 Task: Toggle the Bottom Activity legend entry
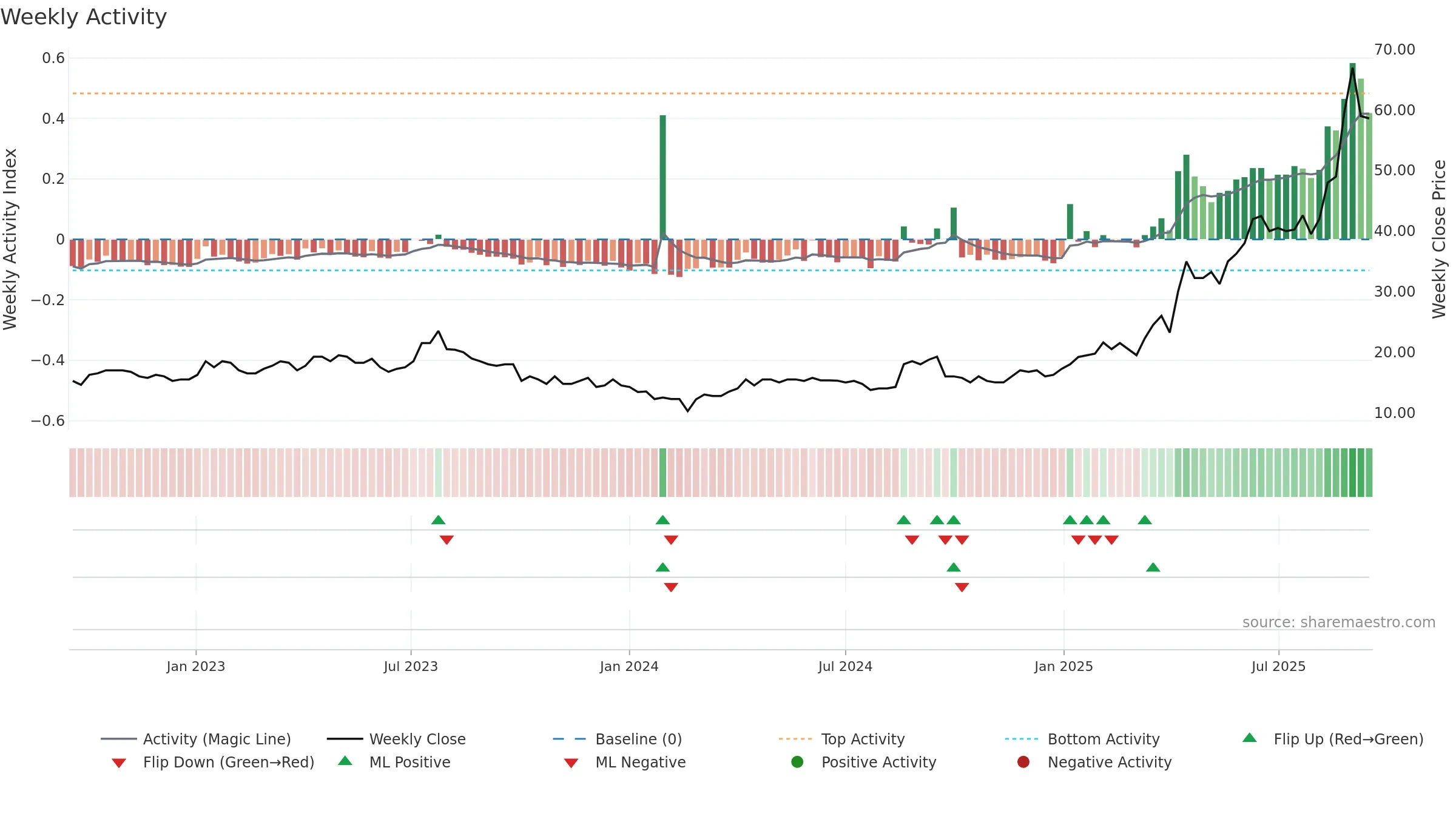1082,739
